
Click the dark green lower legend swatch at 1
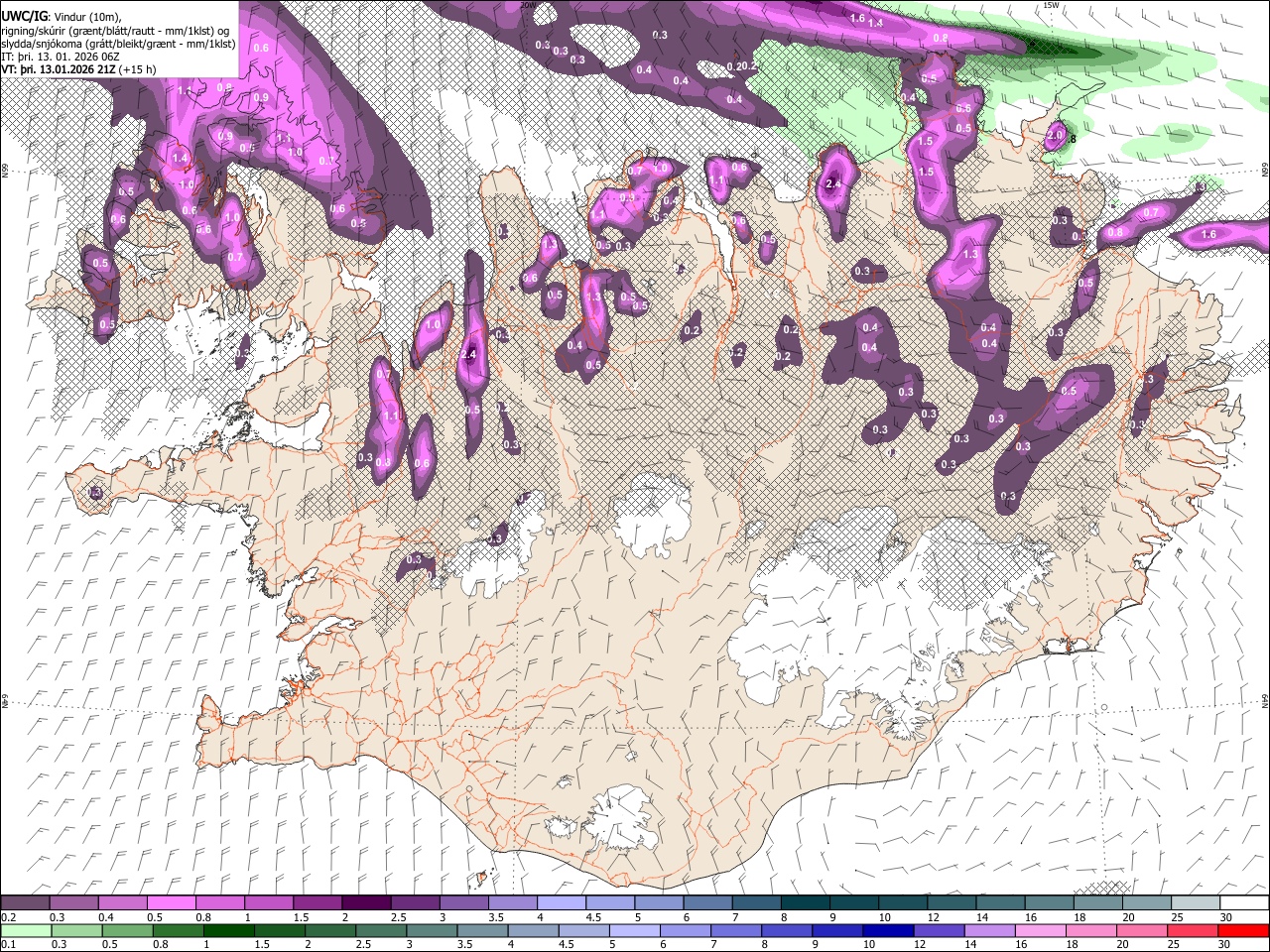tap(228, 930)
